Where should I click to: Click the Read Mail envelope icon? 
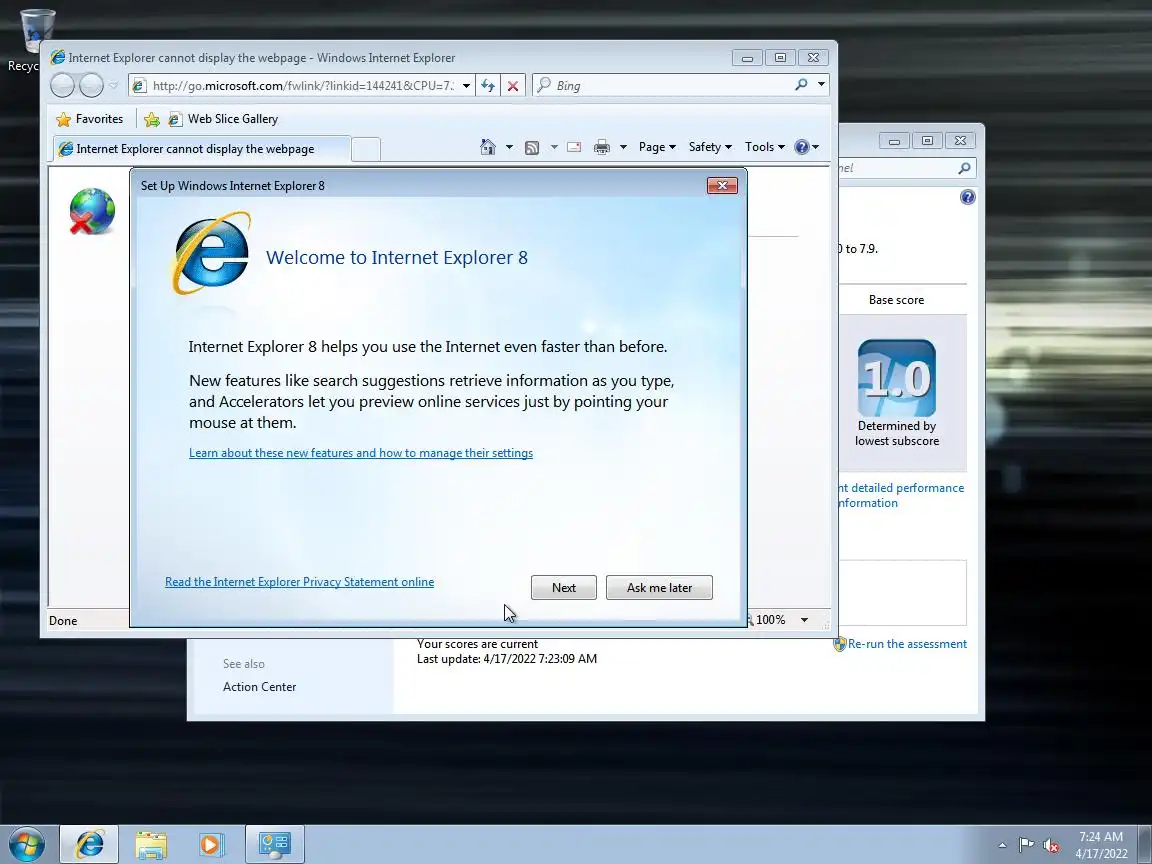[x=575, y=147]
